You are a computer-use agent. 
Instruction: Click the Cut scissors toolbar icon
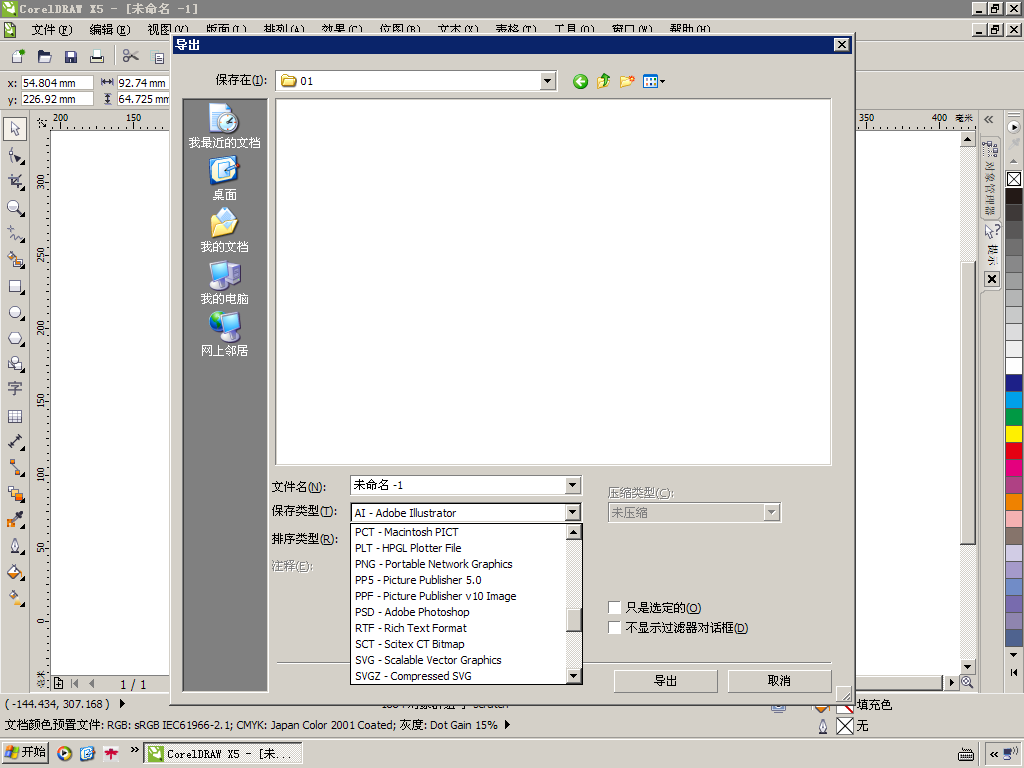[131, 56]
